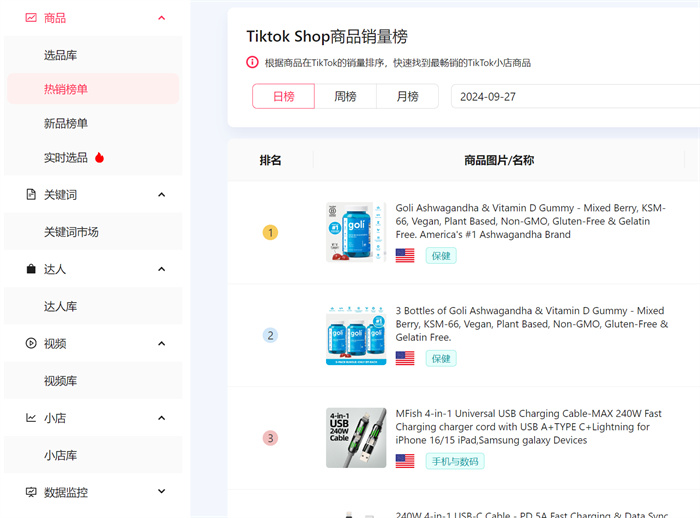This screenshot has height=518, width=700.
Task: Click the US flag on 3 Bottles row
Action: 405,358
